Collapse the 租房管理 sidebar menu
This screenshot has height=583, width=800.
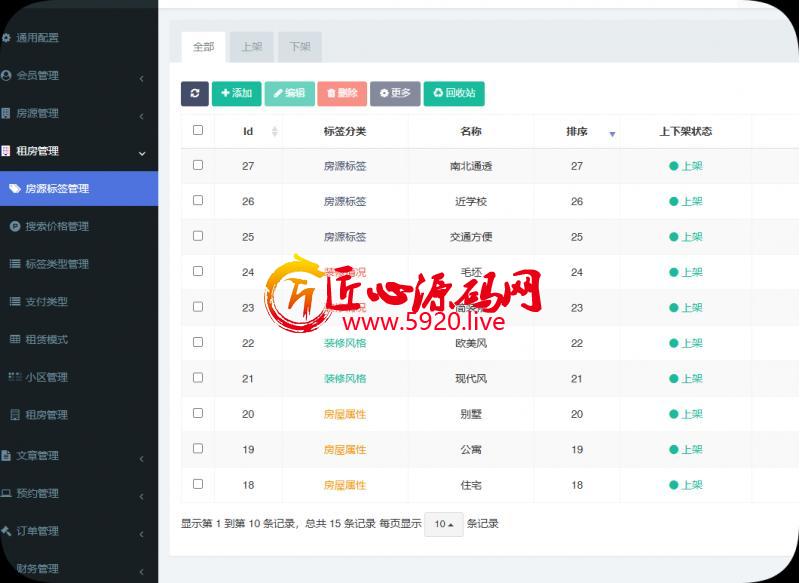pyautogui.click(x=141, y=153)
